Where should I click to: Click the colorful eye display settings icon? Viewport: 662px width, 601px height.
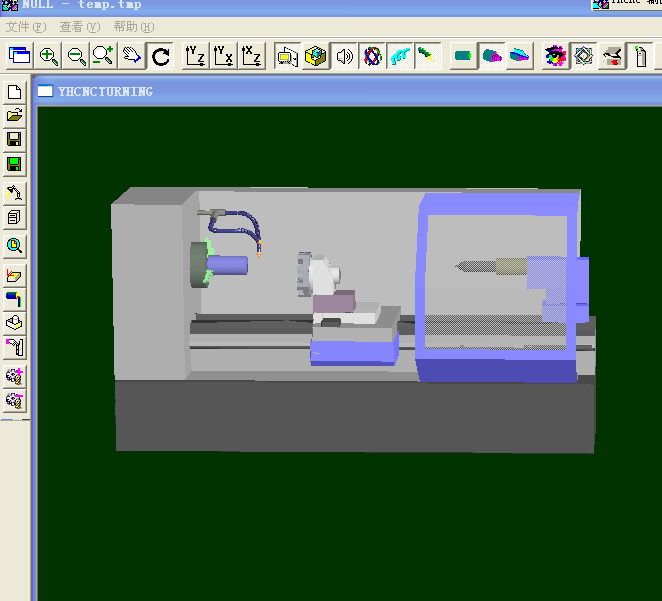555,56
